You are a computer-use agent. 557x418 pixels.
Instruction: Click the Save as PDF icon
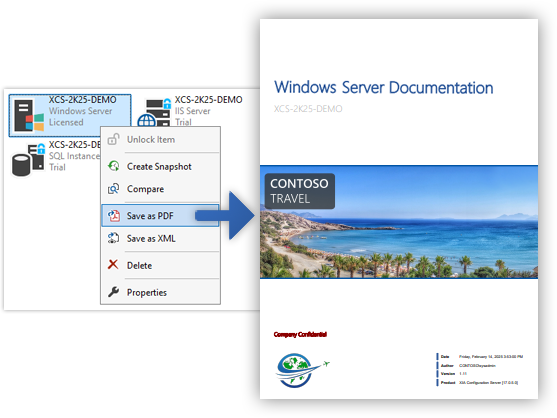click(113, 216)
